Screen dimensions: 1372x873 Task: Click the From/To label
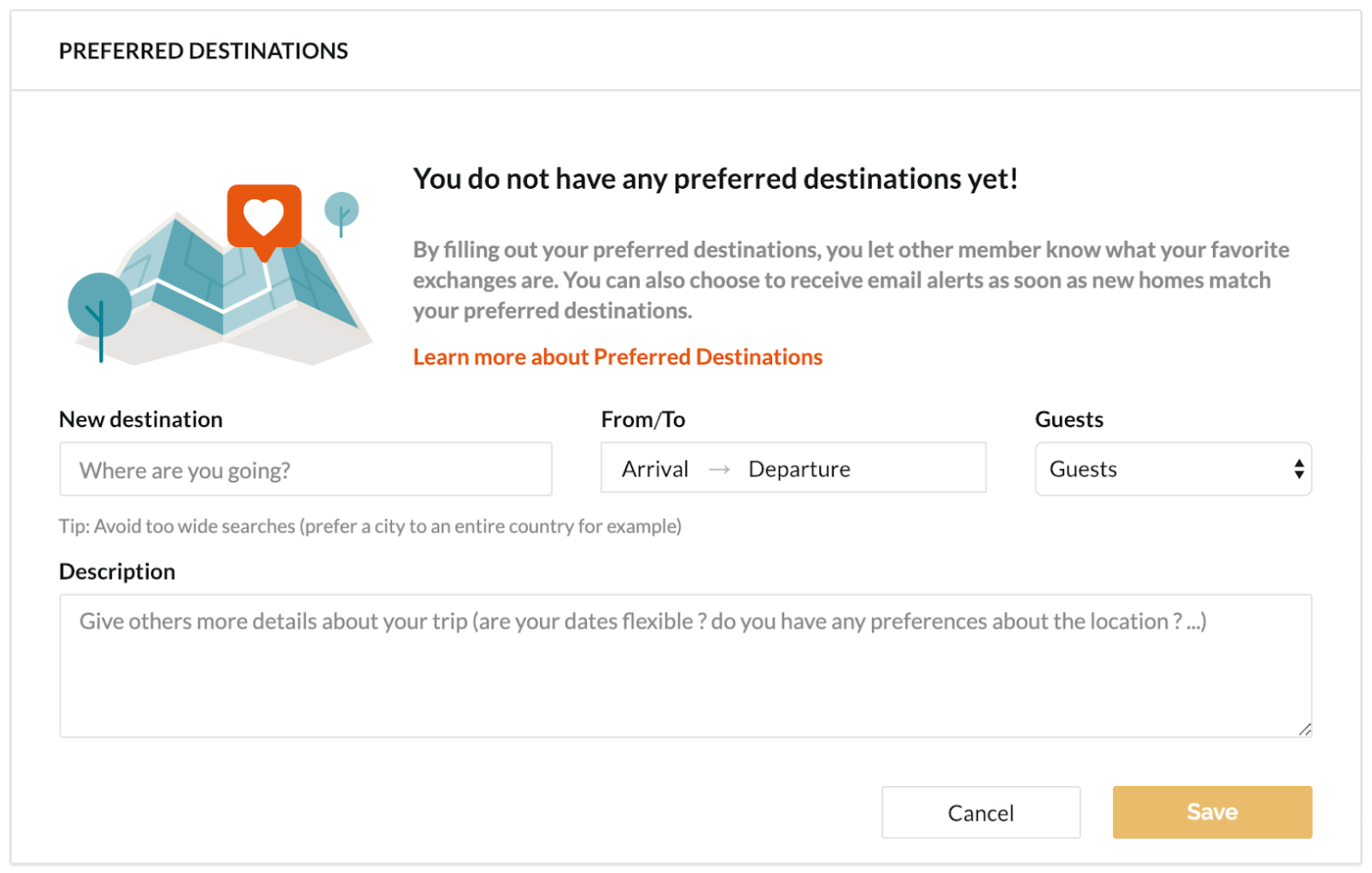pyautogui.click(x=643, y=420)
